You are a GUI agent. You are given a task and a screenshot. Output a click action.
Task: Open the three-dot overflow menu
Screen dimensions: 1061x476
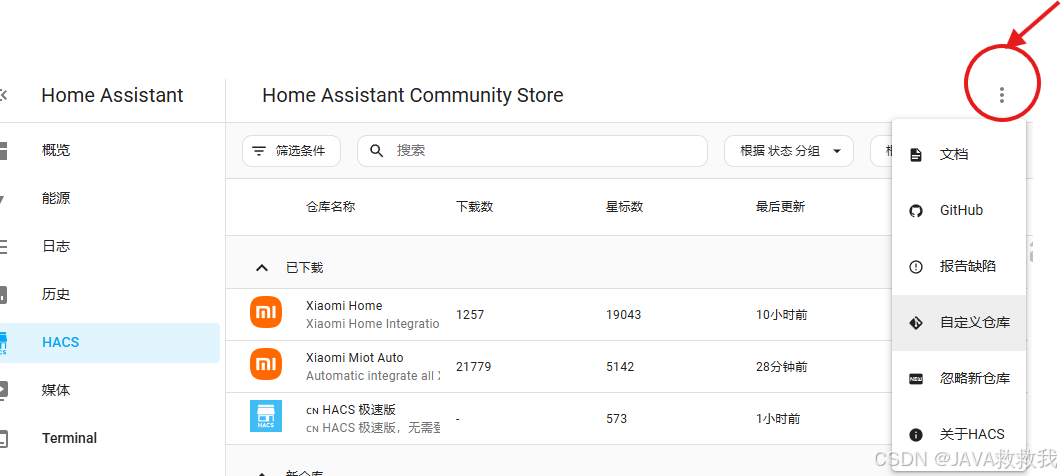pos(1001,95)
